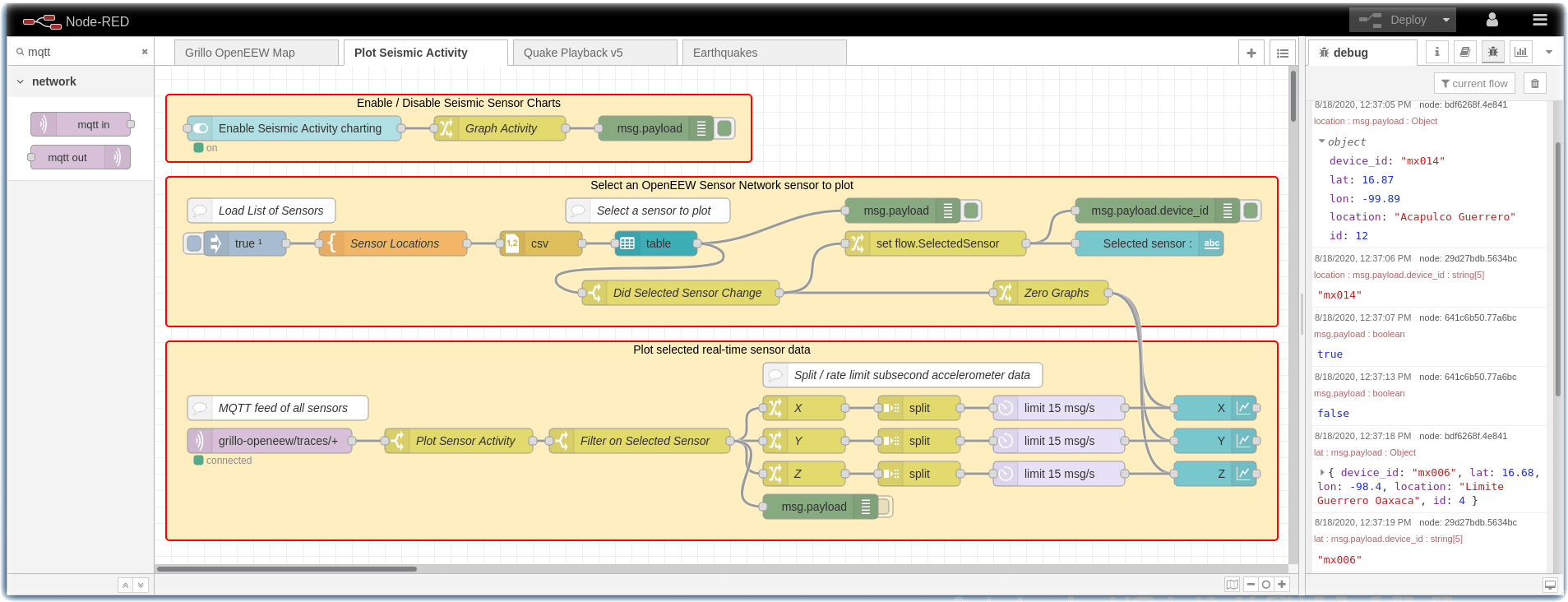The width and height of the screenshot is (1568, 602).
Task: Open MQTT feed of all sensors comment
Action: click(278, 408)
